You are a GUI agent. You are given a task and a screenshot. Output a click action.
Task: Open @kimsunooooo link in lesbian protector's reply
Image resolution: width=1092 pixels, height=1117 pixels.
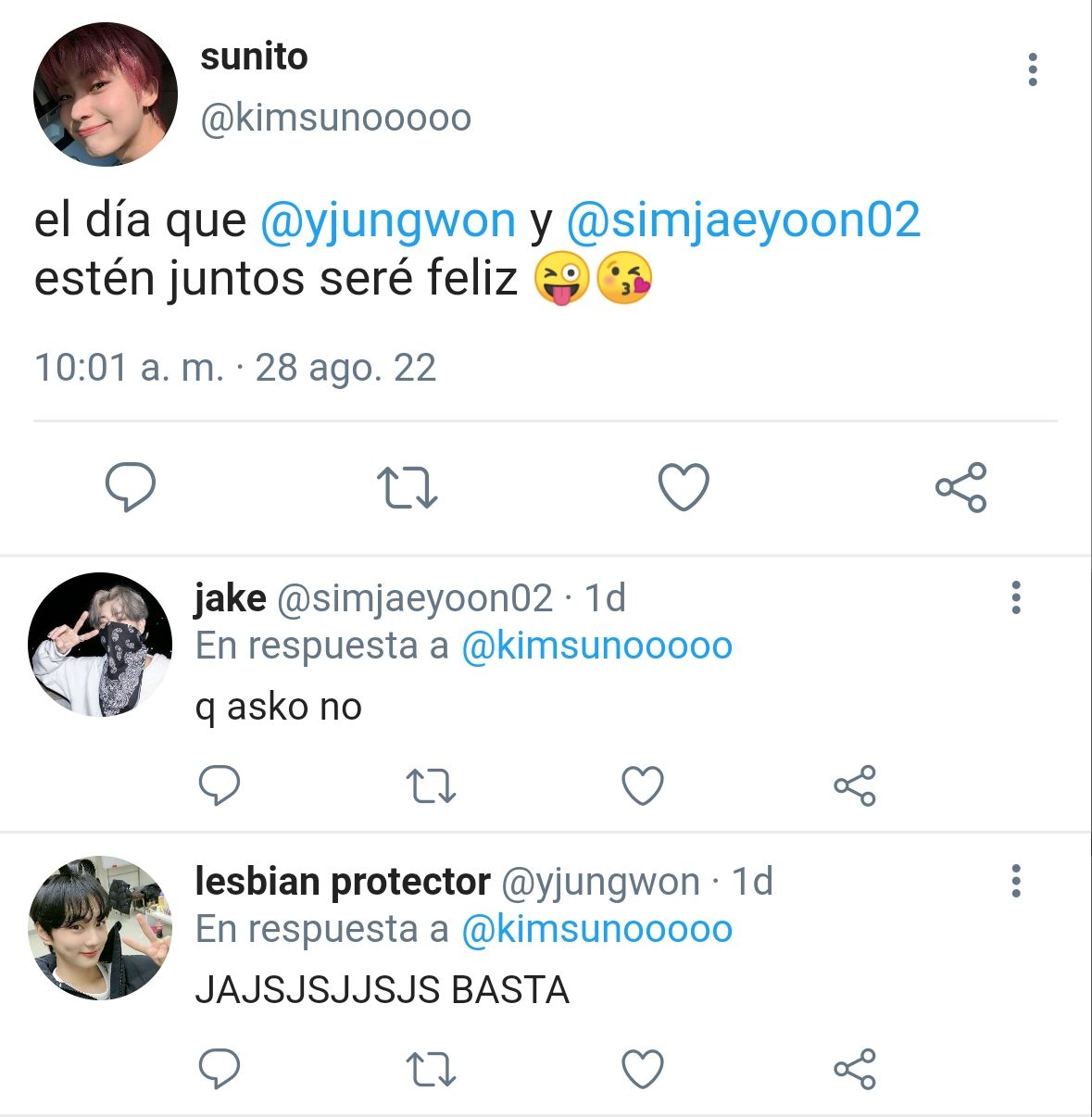[x=596, y=929]
